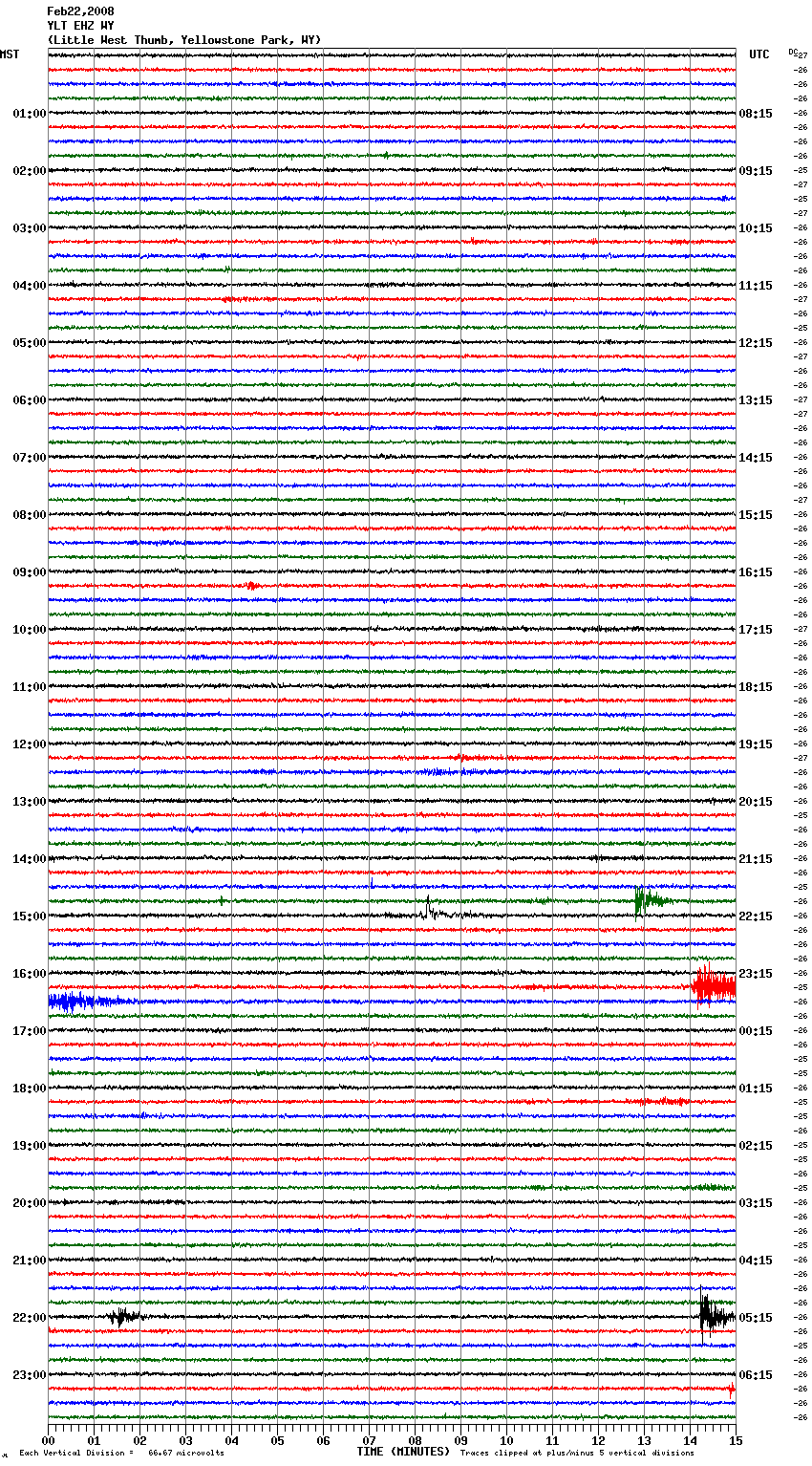
Task: Select the 04:00 MST time label
Action: pyautogui.click(x=30, y=286)
